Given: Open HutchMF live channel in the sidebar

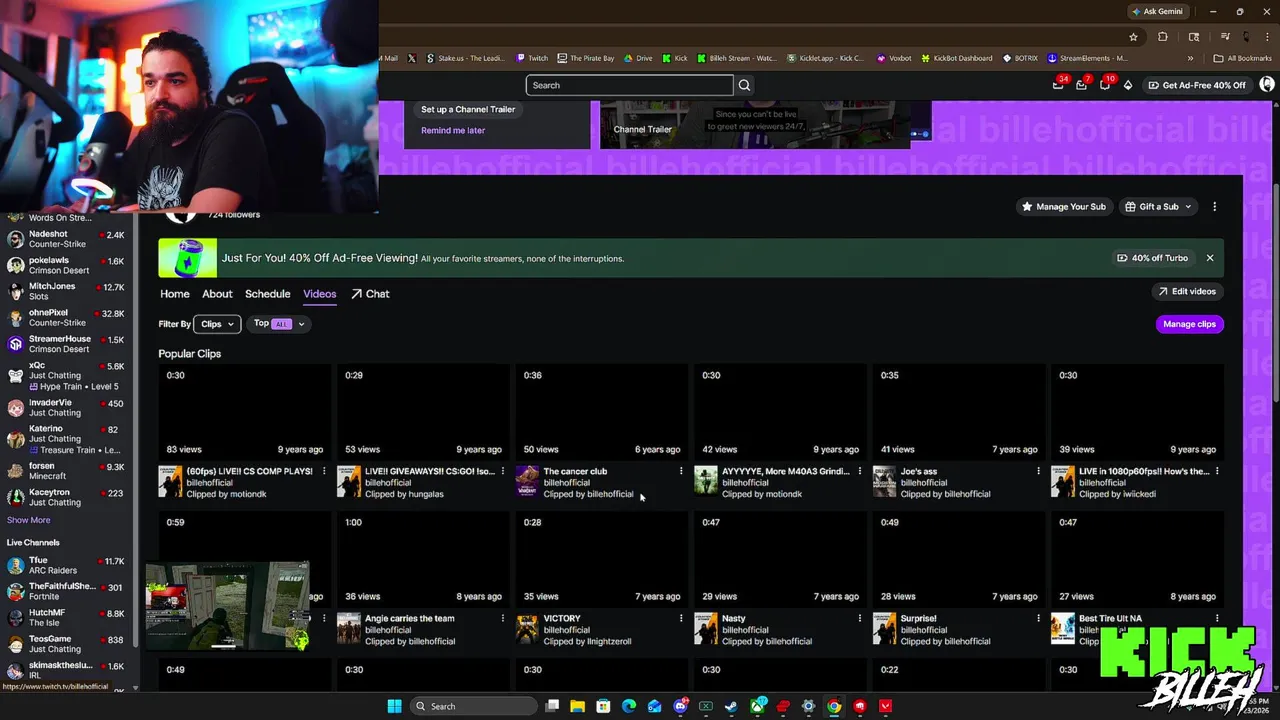Looking at the screenshot, I should [x=66, y=618].
